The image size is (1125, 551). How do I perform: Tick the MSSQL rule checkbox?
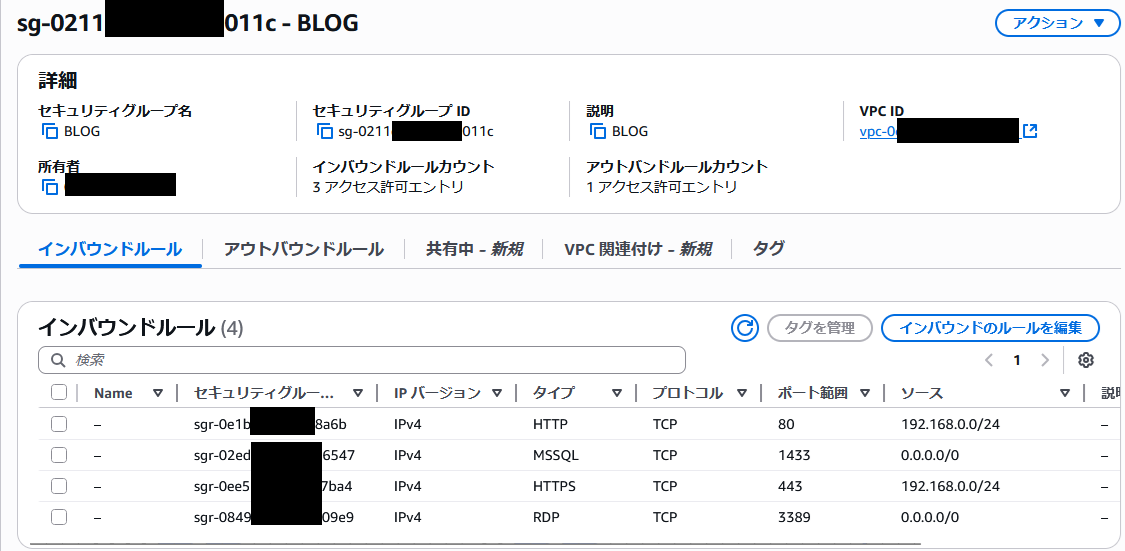coord(59,455)
